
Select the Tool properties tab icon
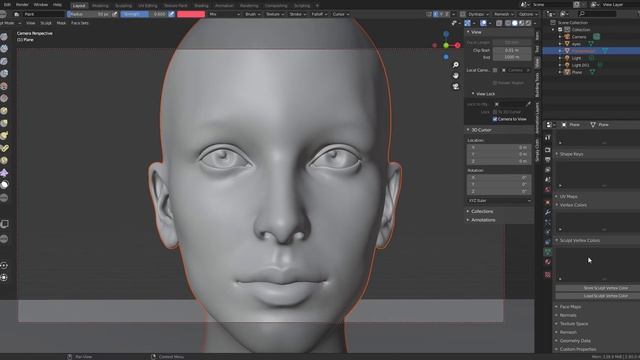(548, 138)
